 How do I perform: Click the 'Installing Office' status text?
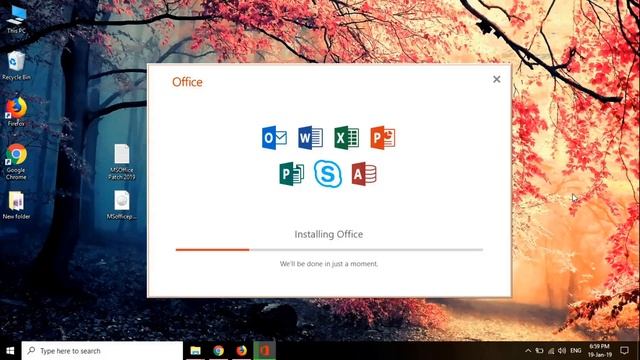click(x=329, y=234)
